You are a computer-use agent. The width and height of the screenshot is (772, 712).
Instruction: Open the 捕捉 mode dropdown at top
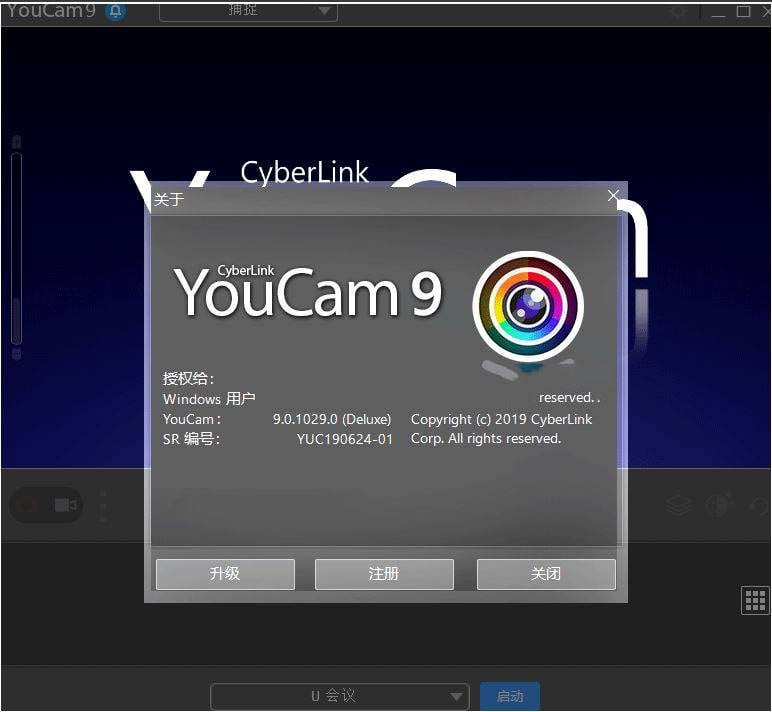tap(249, 11)
